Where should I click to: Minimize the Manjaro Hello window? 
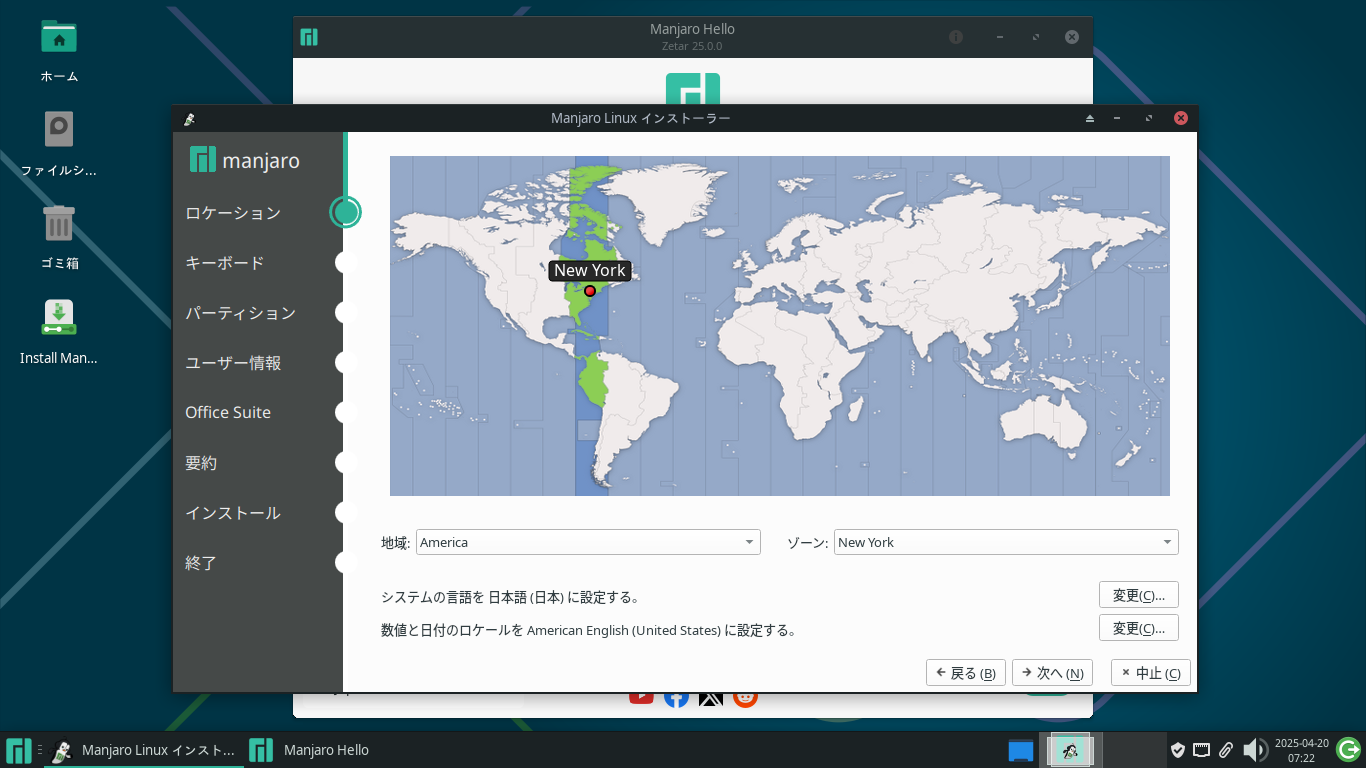1000,37
